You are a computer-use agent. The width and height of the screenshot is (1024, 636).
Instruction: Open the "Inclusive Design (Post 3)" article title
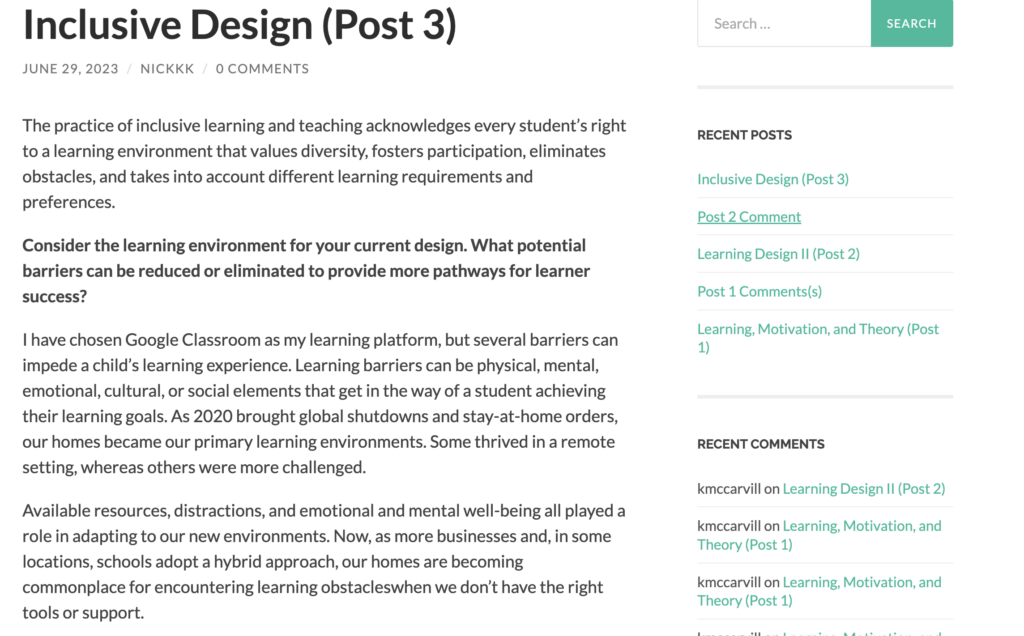239,25
